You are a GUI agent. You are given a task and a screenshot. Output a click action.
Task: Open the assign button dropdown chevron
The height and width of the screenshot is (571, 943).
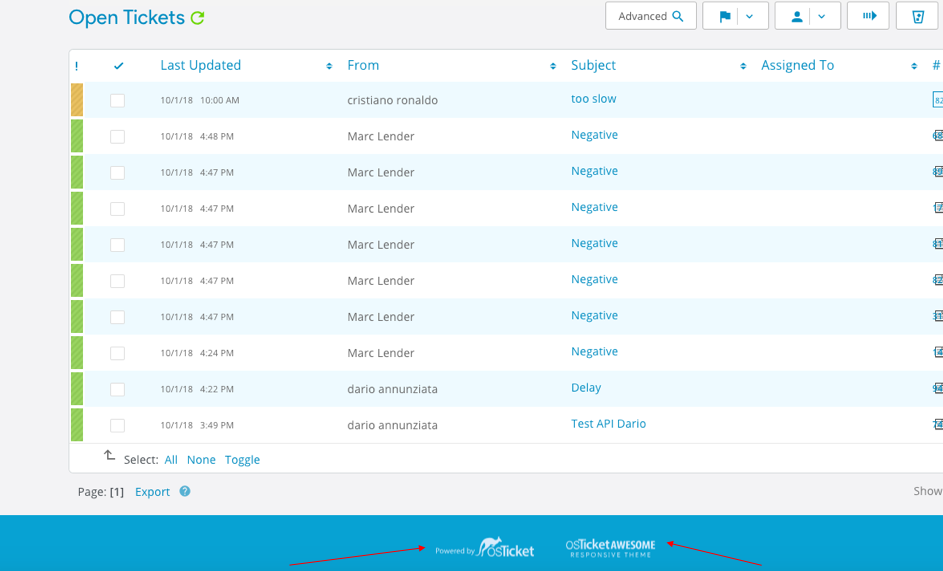coord(822,16)
